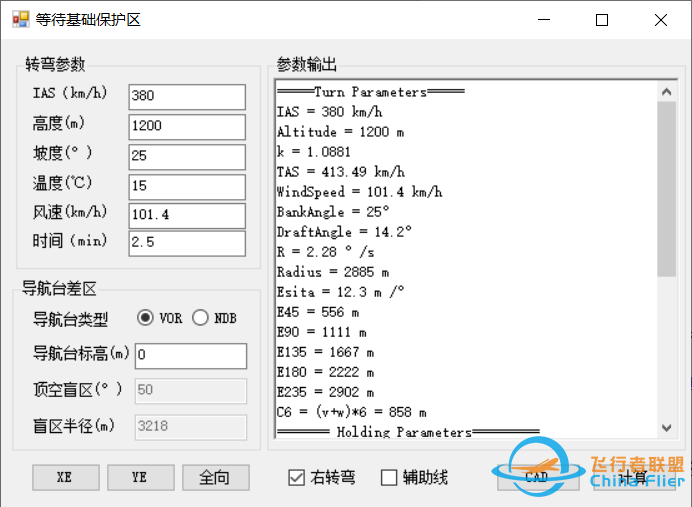The width and height of the screenshot is (692, 507).
Task: Click the 'Holding Parameters' header line
Action: point(408,432)
